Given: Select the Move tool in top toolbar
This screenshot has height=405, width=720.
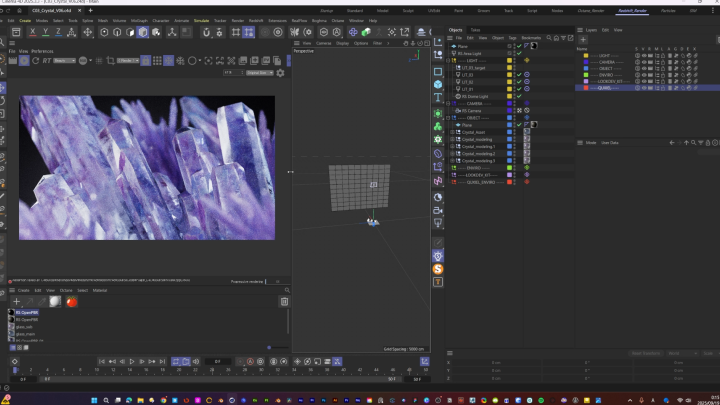Looking at the screenshot, I should point(88,32).
